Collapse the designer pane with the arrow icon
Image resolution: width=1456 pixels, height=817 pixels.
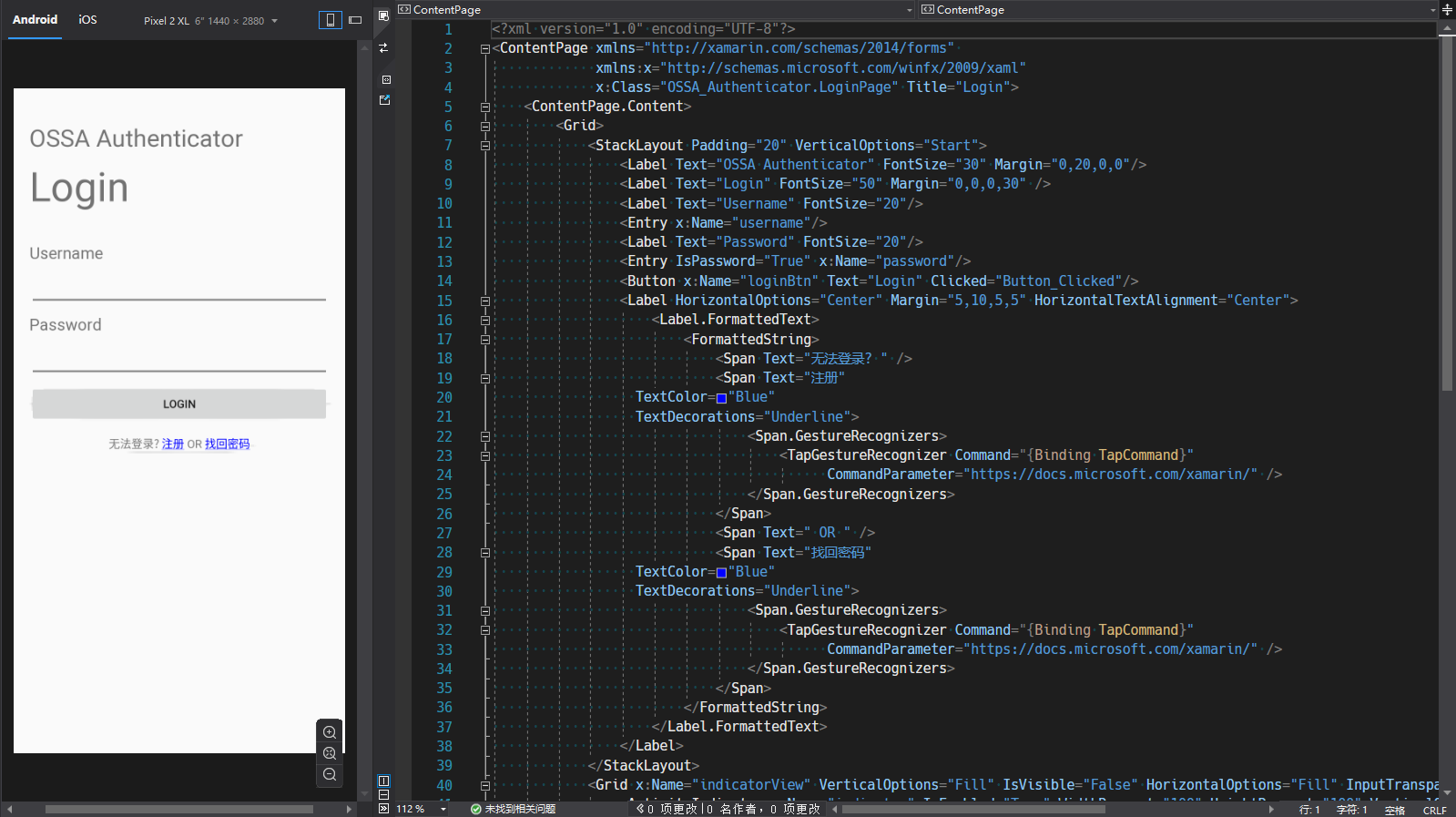pos(383,809)
